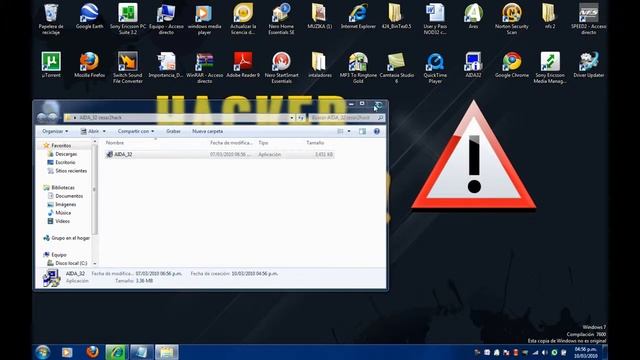The width and height of the screenshot is (640, 360).
Task: Select the SPEED2 Acceso directo icon
Action: pos(588,18)
